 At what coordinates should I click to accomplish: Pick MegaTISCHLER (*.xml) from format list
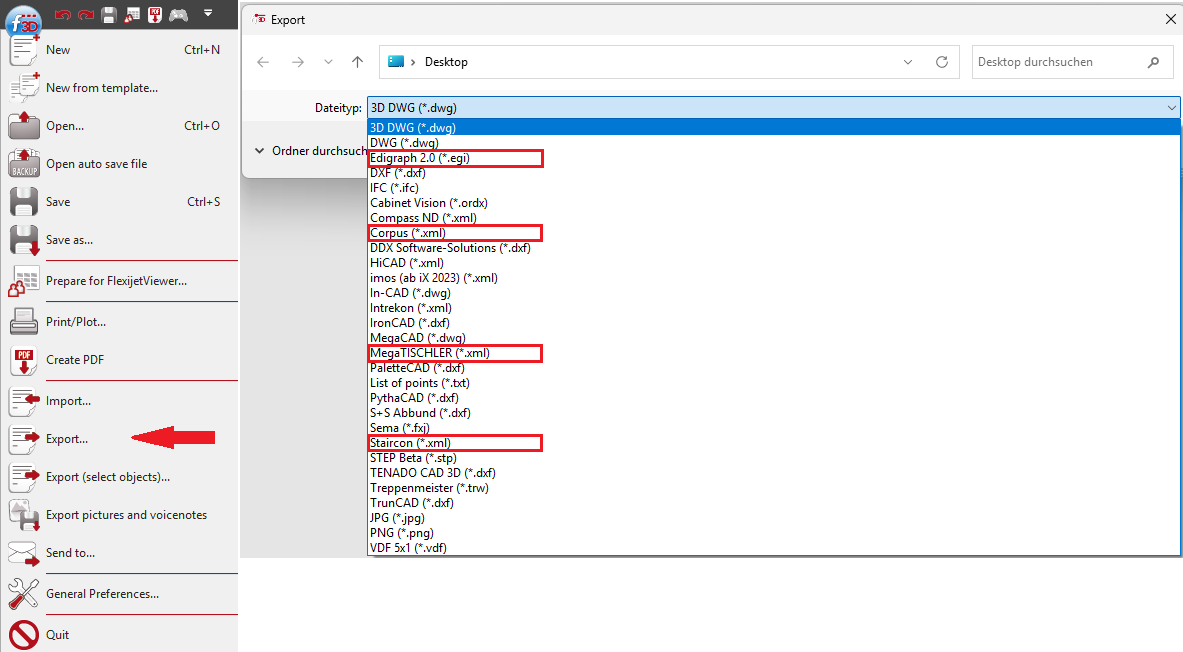[x=455, y=353]
